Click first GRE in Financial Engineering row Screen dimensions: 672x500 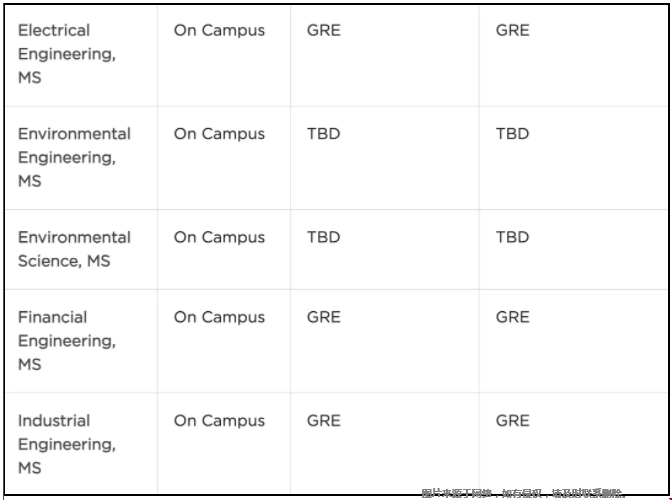[x=324, y=317]
